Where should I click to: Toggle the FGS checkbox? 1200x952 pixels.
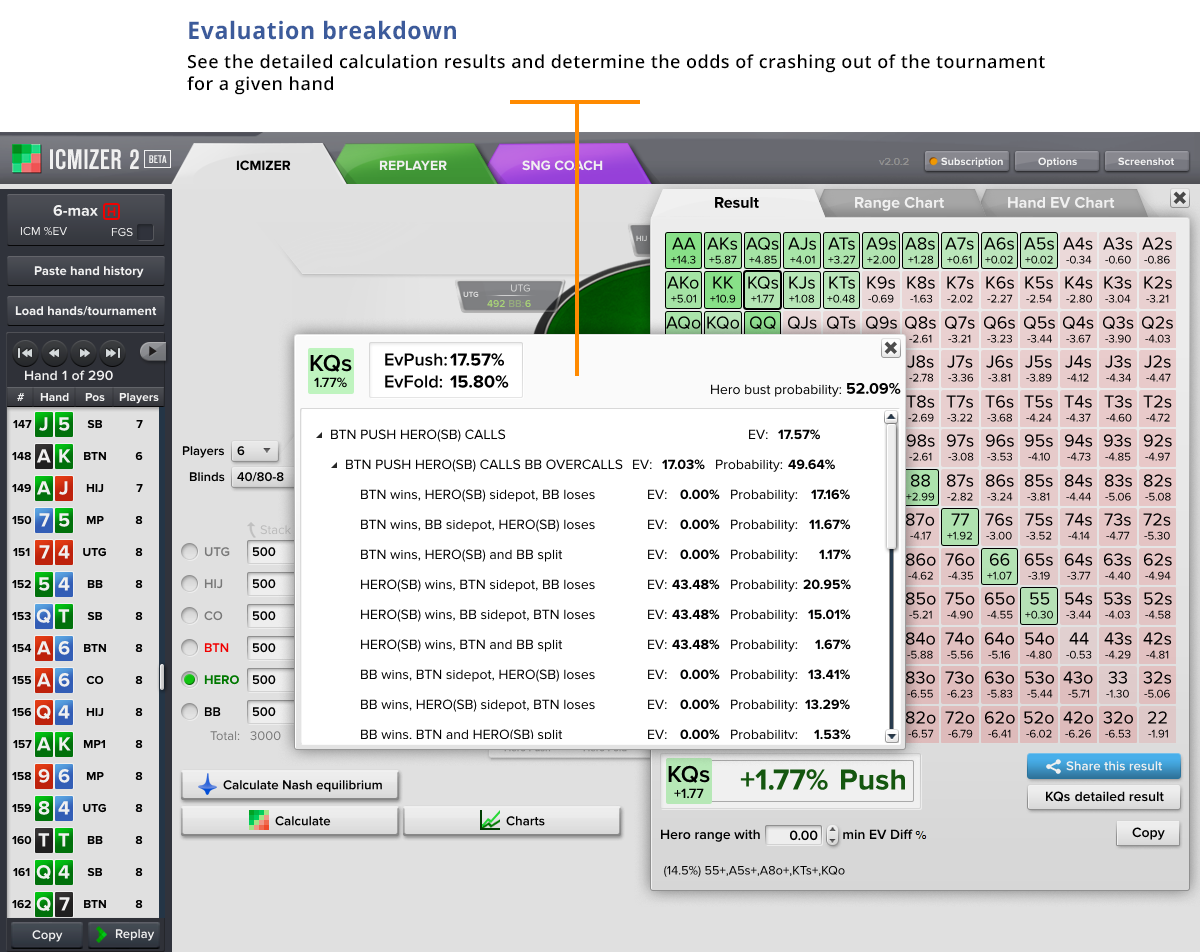point(146,232)
